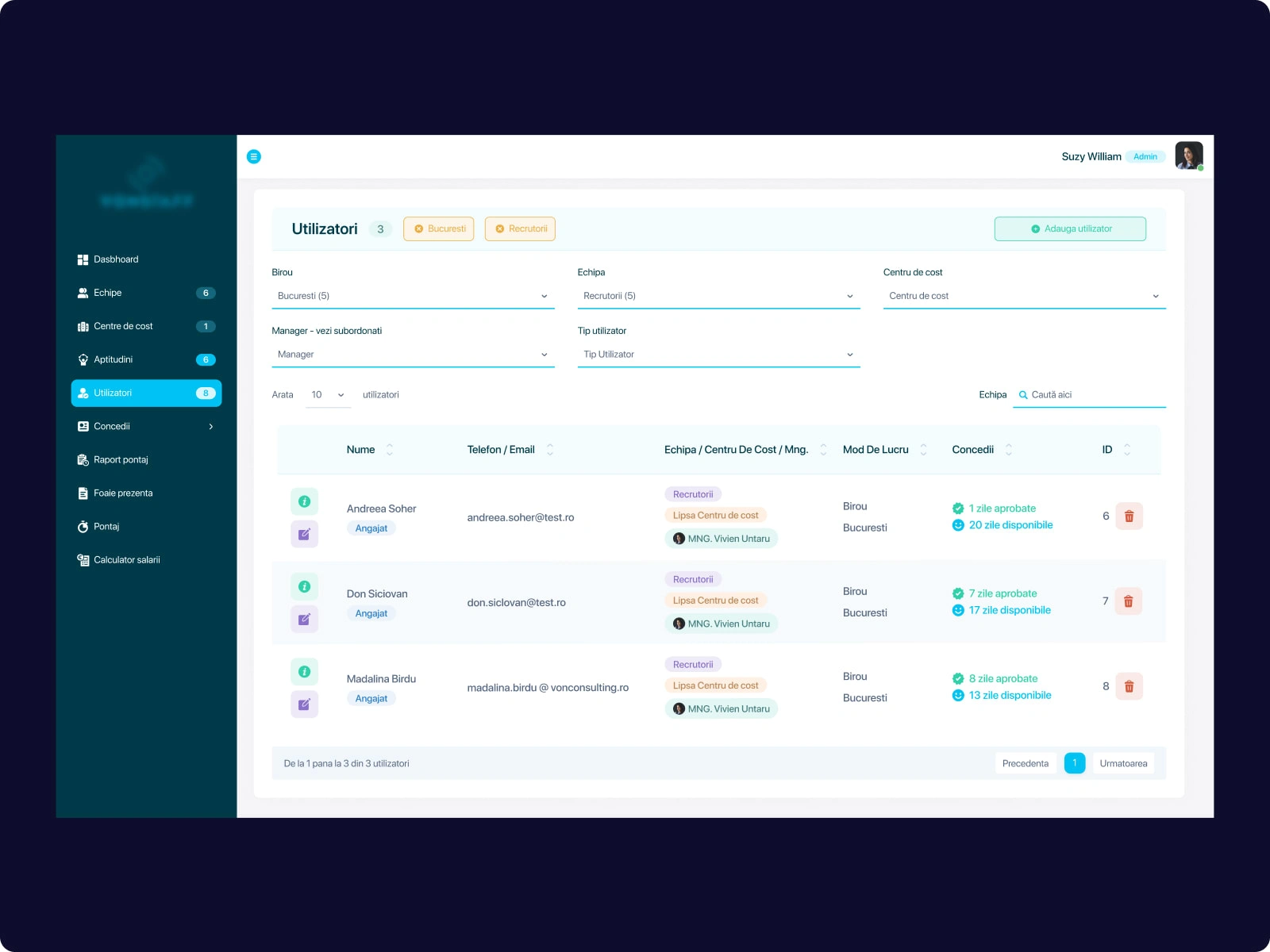Screen dimensions: 1270x952
Task: Click the Raport pontaj icon
Action: [x=83, y=459]
